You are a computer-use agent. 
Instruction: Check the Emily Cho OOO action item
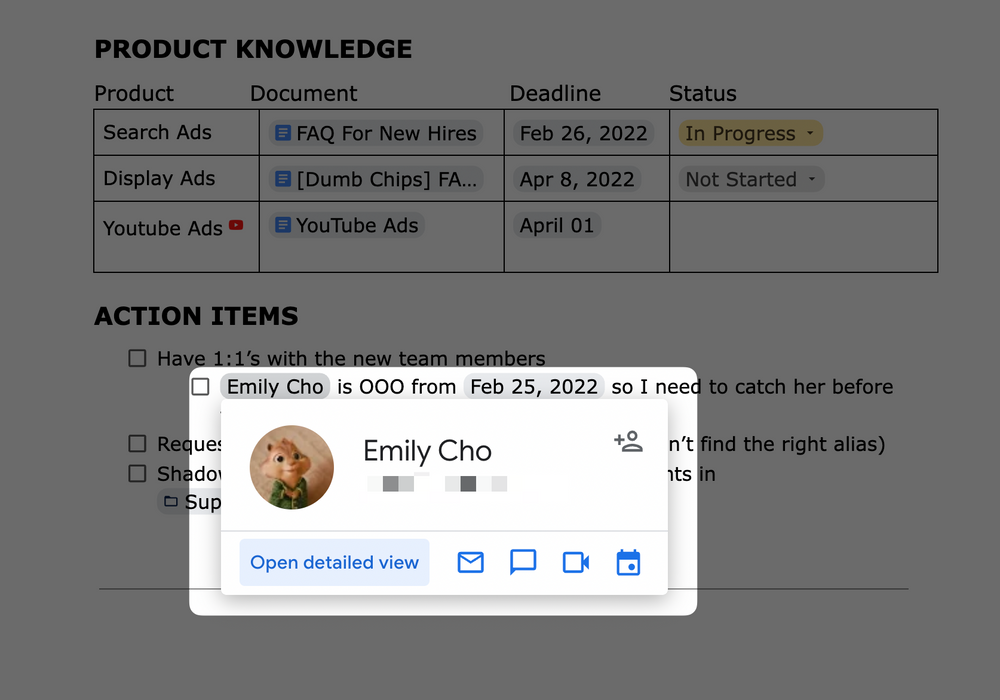[200, 387]
